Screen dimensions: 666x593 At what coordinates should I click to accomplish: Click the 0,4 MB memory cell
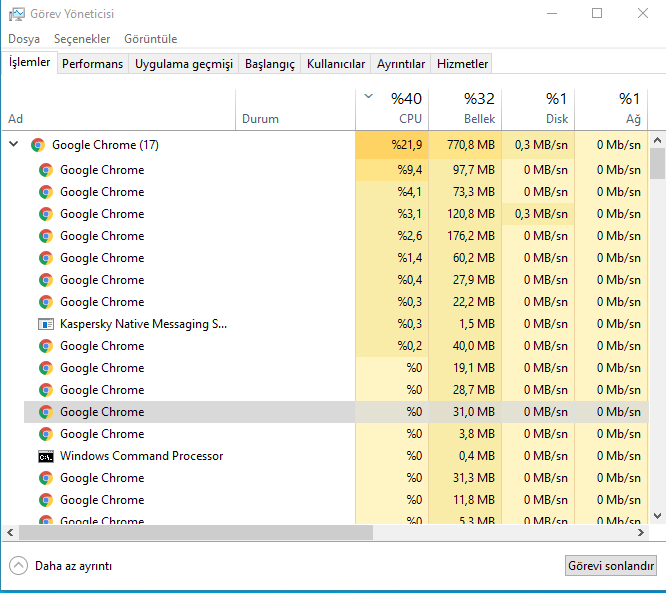(465, 456)
